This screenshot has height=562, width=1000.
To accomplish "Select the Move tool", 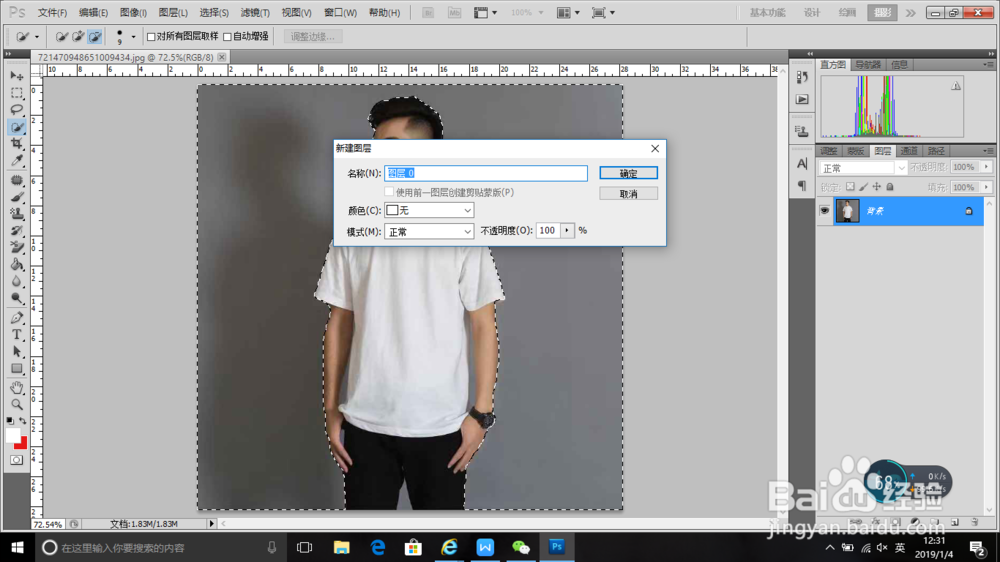I will pos(17,76).
